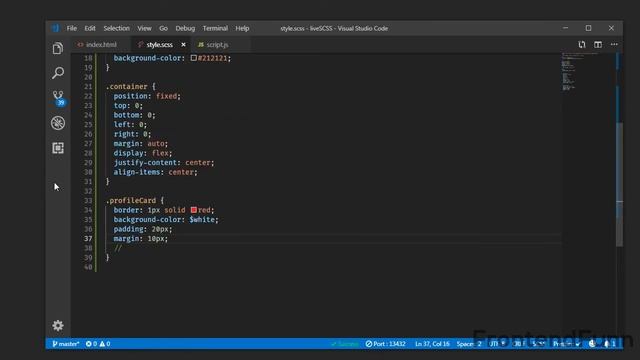Viewport: 640px width, 360px height.
Task: Click the Prettier status item
Action: 567,344
